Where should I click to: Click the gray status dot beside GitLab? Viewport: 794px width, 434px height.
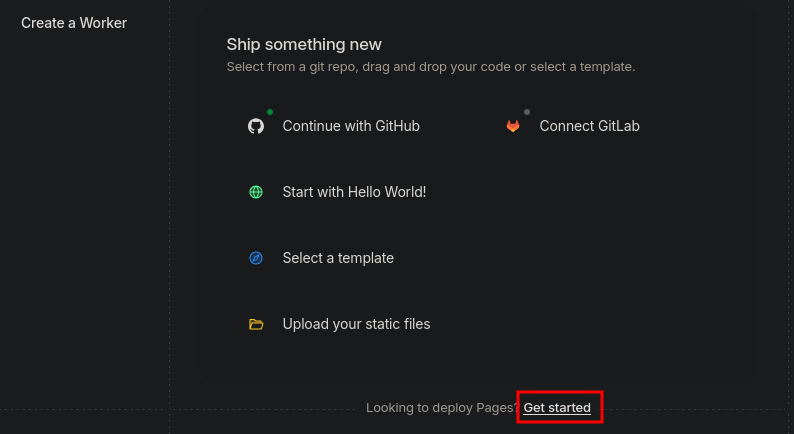[x=527, y=112]
